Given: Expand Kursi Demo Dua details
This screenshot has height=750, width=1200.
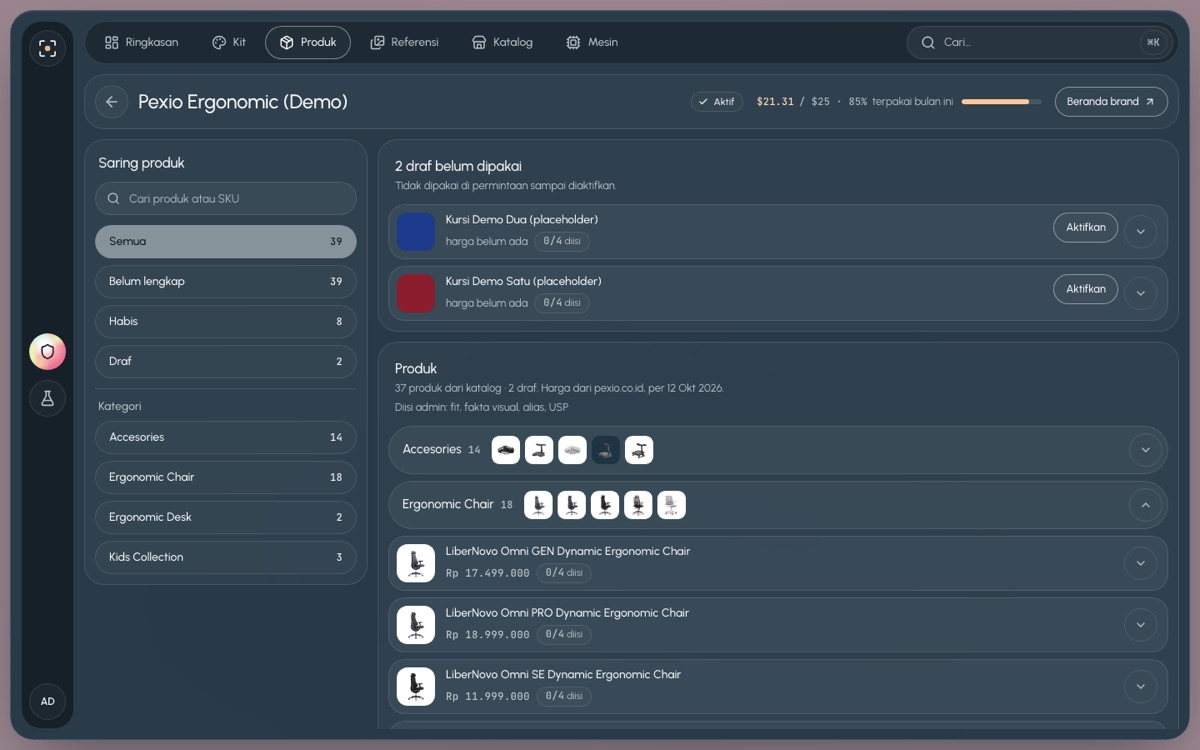Looking at the screenshot, I should click(x=1140, y=232).
